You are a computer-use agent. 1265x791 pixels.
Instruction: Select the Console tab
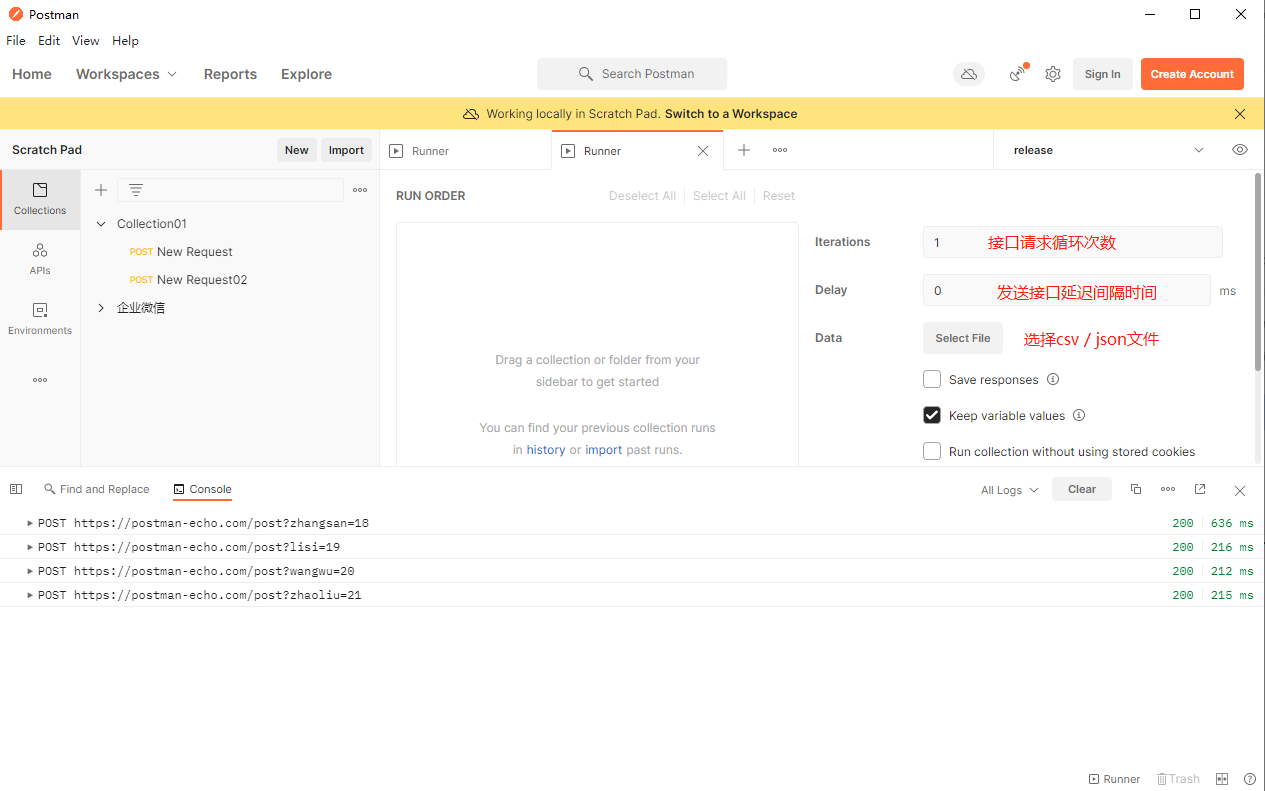coord(202,489)
